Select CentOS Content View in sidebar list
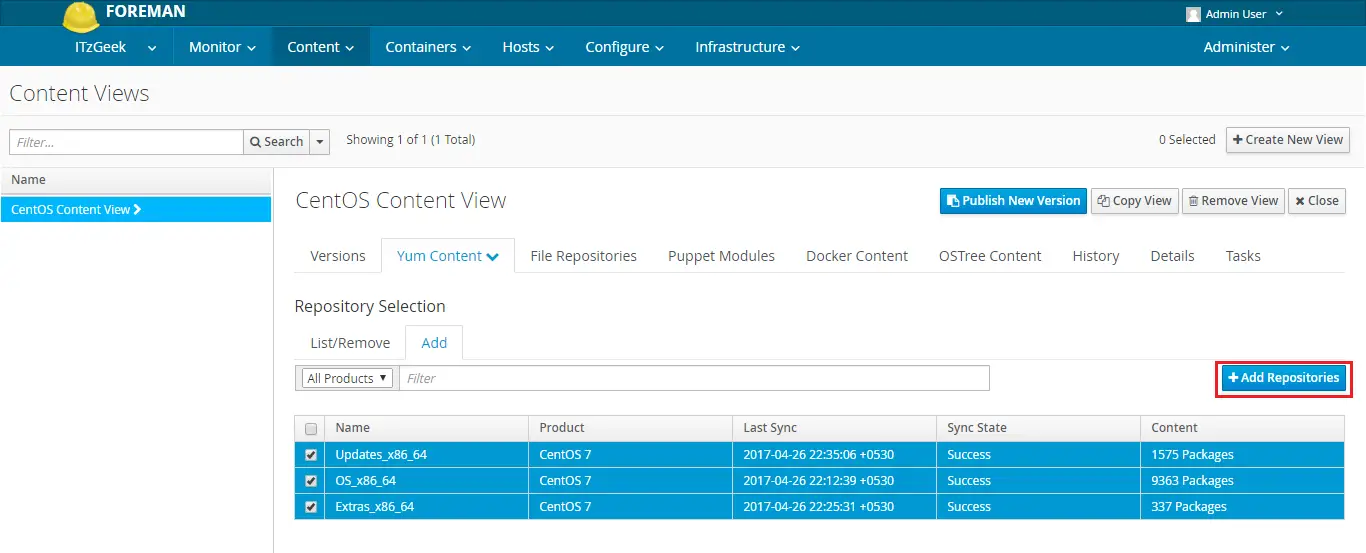The height and width of the screenshot is (553, 1366). [136, 209]
